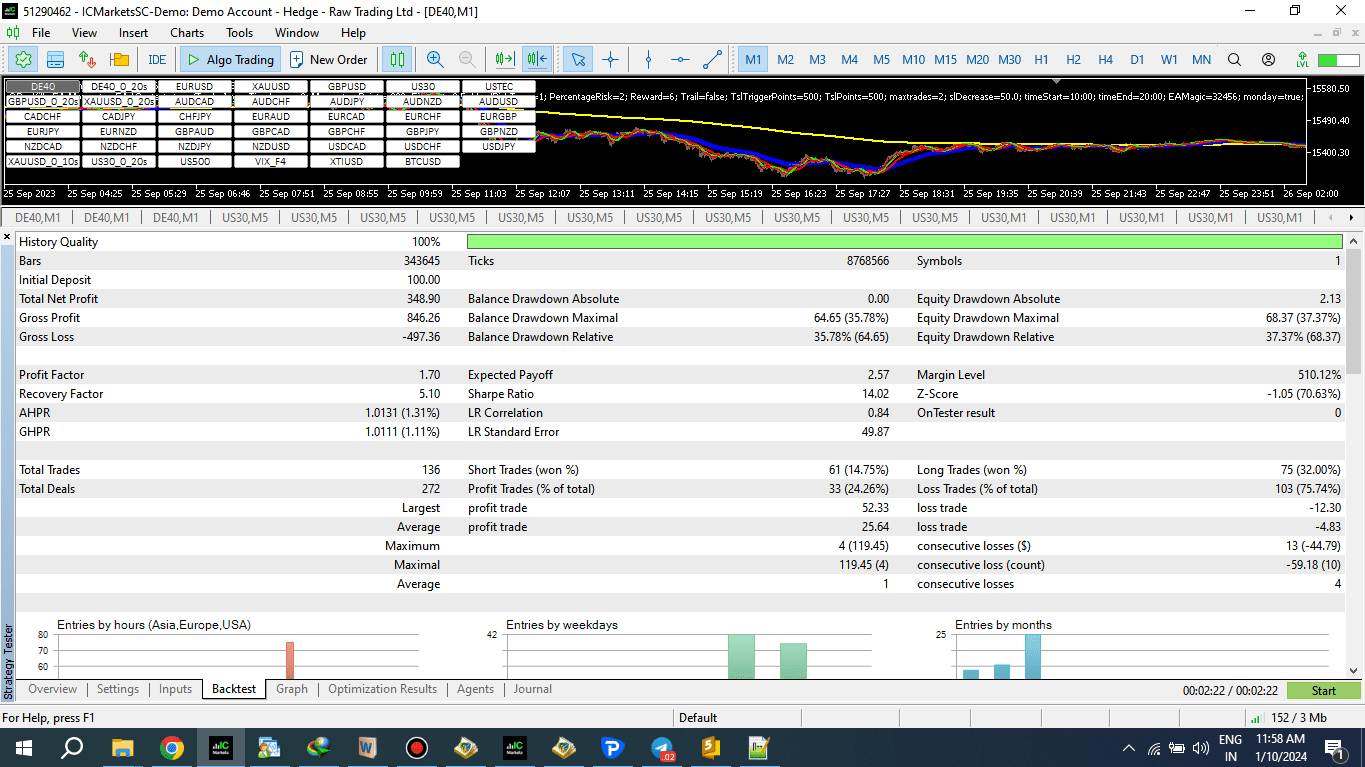Click the greyed zoom out magnifier
The image size is (1365, 767).
click(x=467, y=59)
